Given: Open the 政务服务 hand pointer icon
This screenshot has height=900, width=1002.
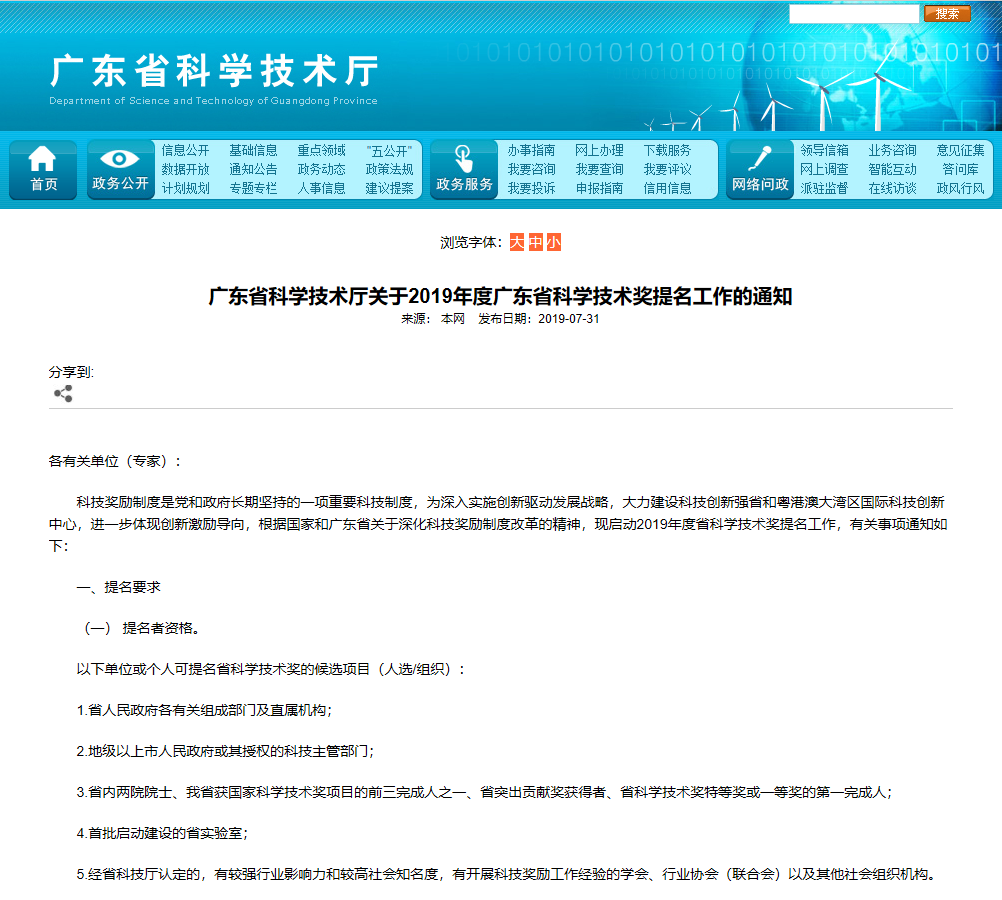Looking at the screenshot, I should tap(464, 169).
